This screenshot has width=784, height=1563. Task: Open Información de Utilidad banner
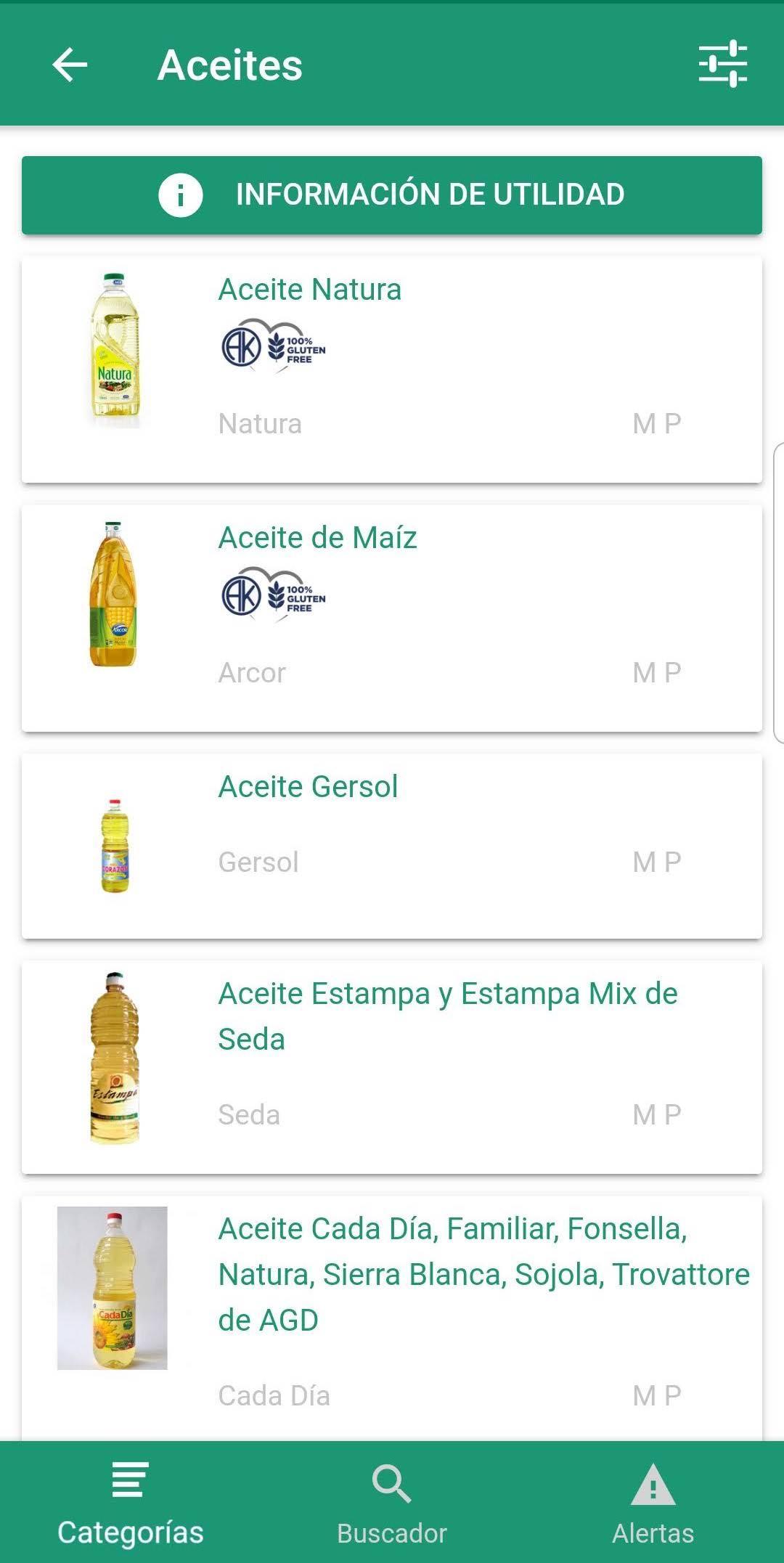coord(428,195)
